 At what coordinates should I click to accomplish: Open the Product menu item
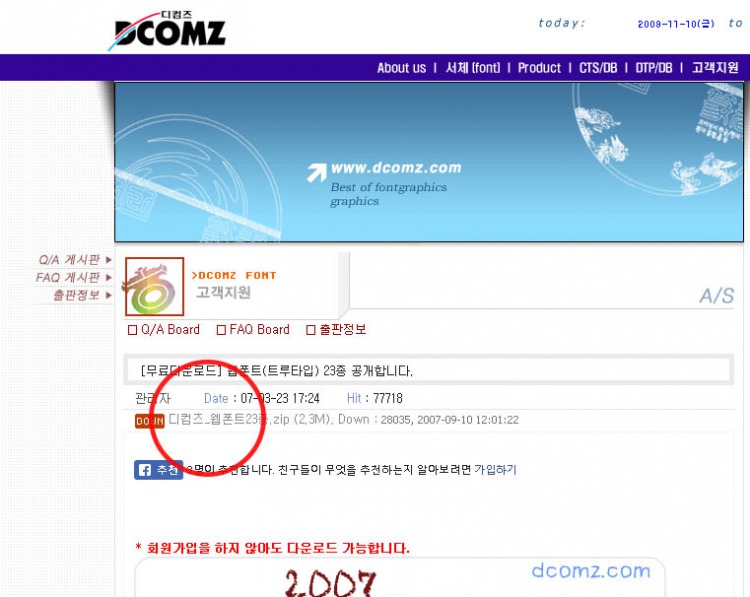click(539, 68)
